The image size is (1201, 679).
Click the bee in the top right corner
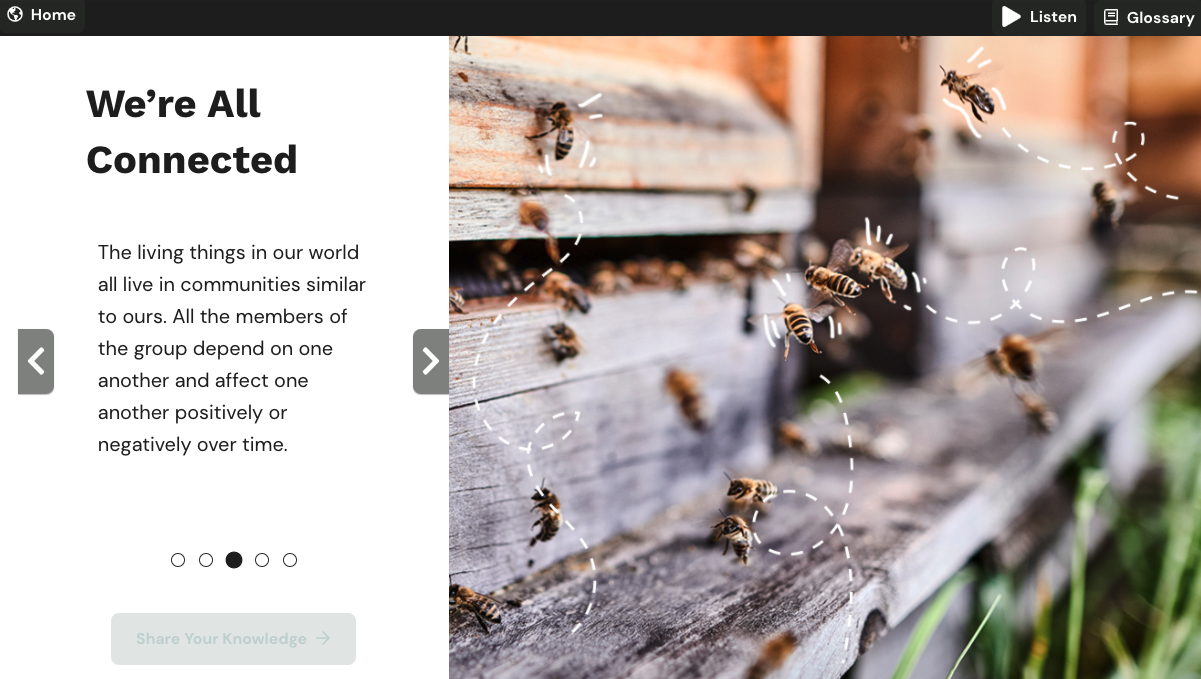tap(968, 92)
